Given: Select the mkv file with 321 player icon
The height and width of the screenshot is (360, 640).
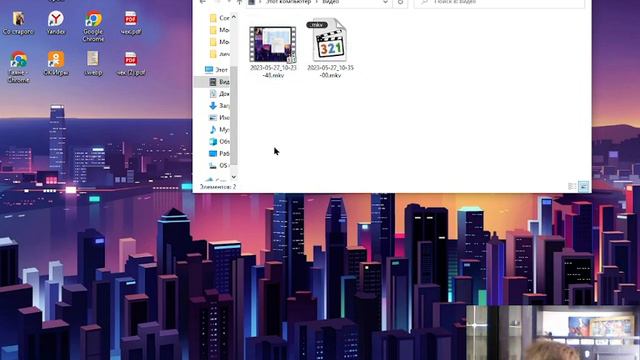Looking at the screenshot, I should tap(330, 40).
